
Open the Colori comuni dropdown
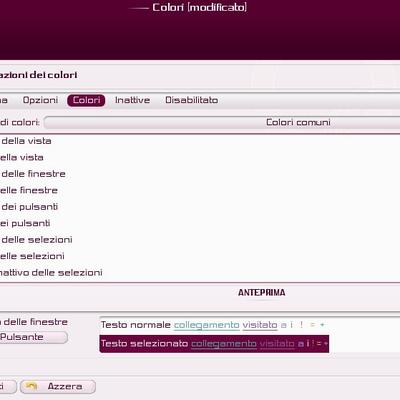(222, 122)
